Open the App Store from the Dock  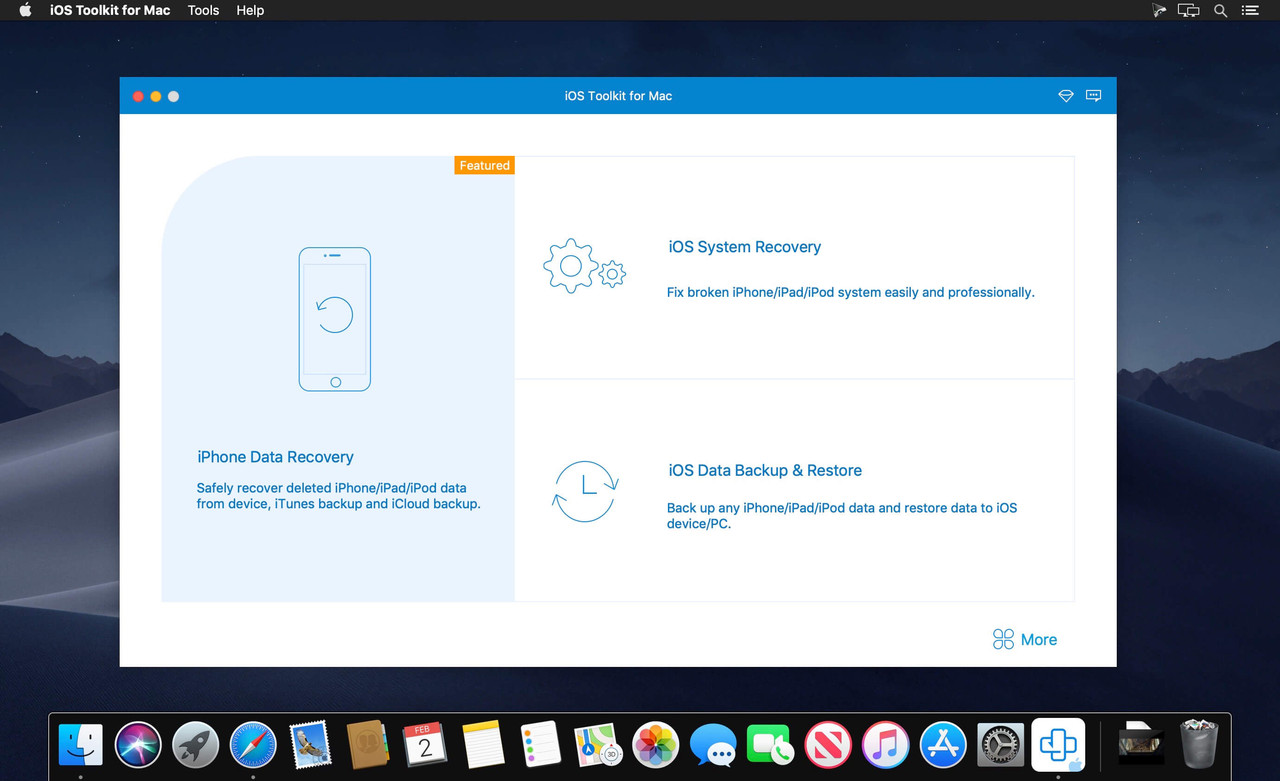(942, 745)
